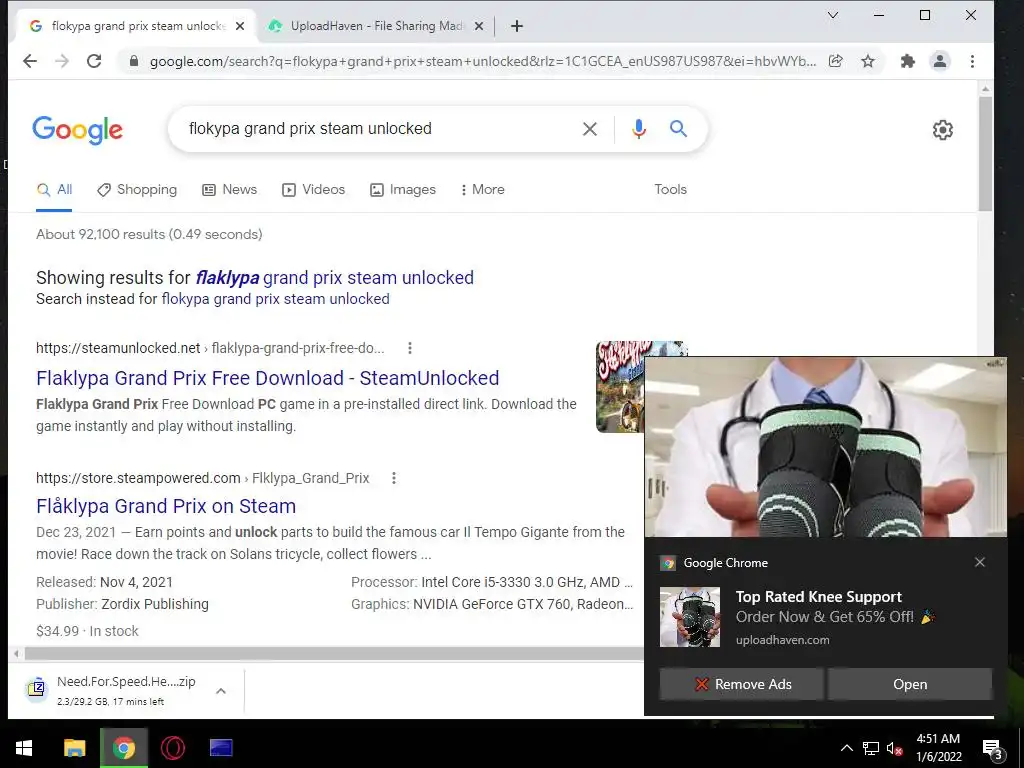The image size is (1024, 768).
Task: Close the UploadHaven tab
Action: point(479,26)
